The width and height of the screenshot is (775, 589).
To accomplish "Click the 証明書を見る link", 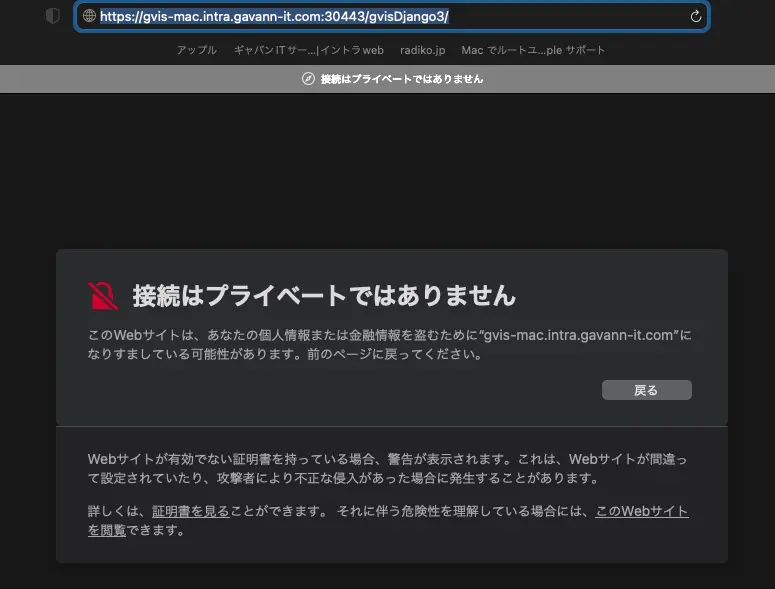I will tap(190, 512).
